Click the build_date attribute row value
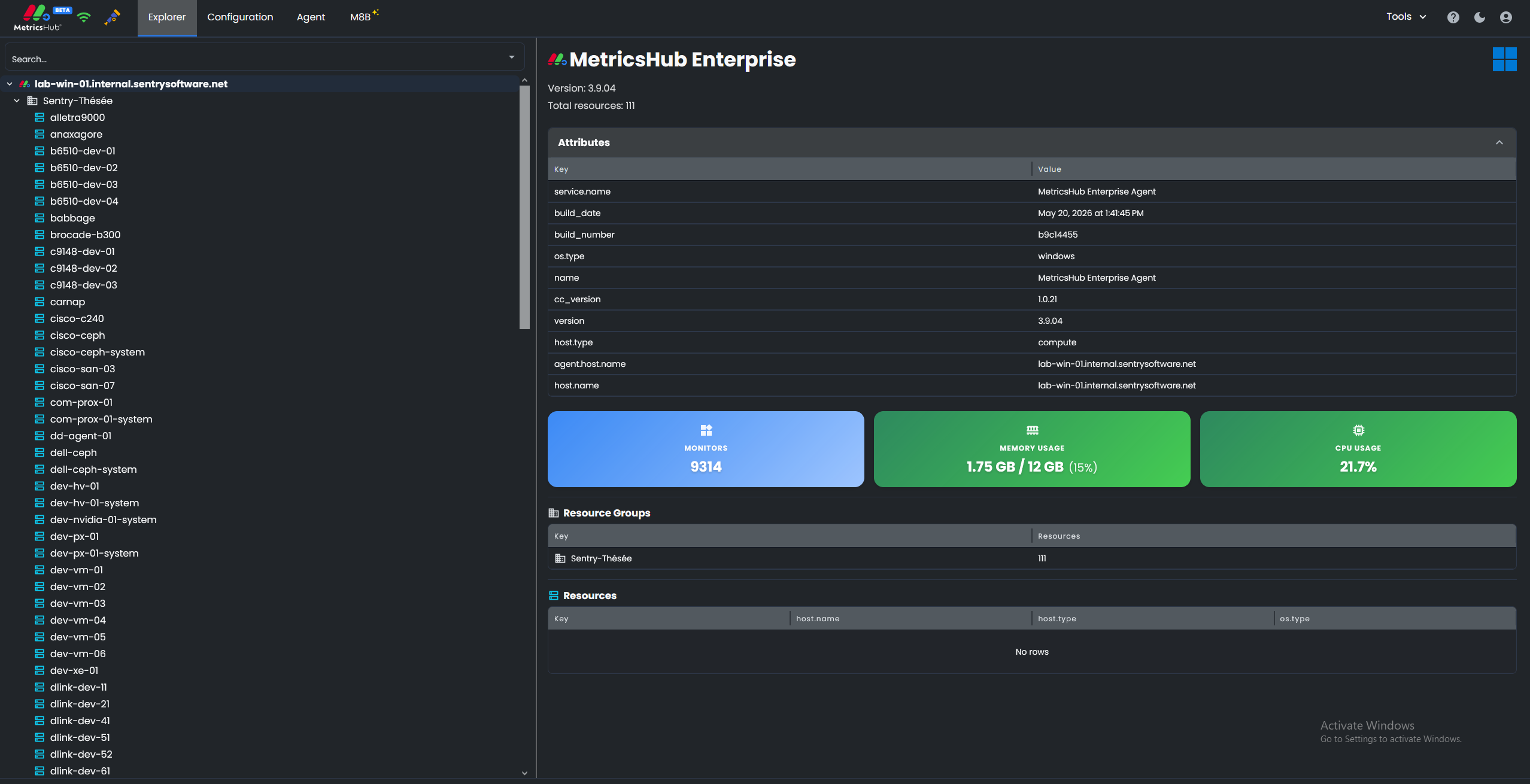The image size is (1530, 784). [1091, 213]
